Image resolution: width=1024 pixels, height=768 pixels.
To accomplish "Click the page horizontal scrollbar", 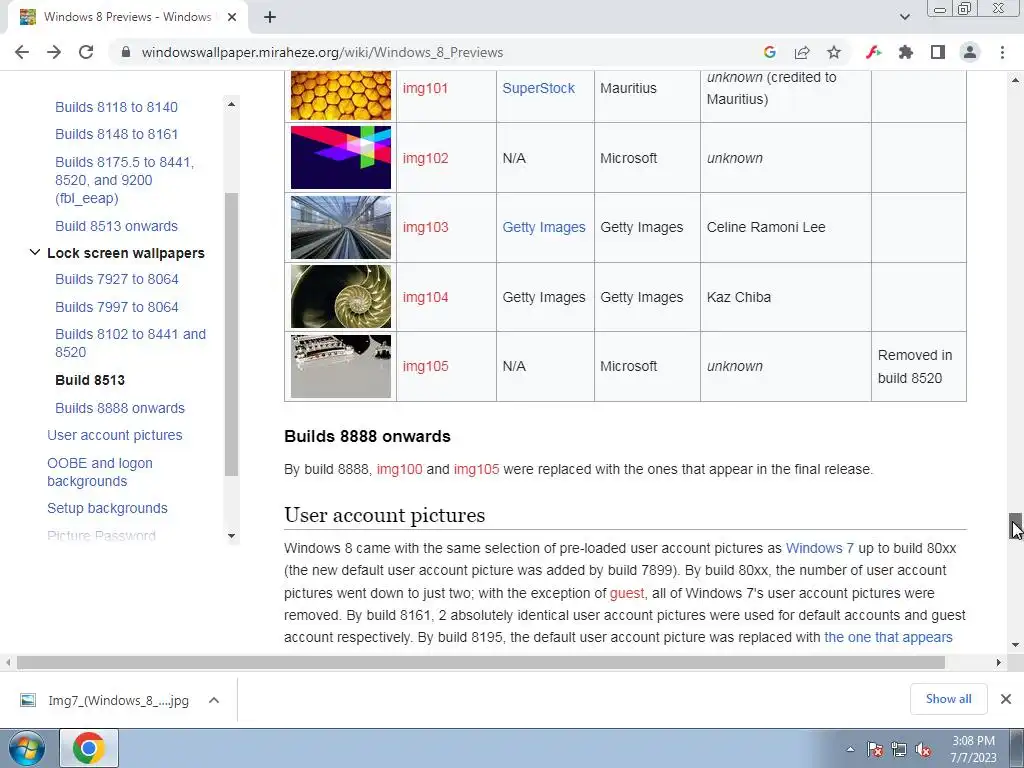I will click(x=481, y=662).
